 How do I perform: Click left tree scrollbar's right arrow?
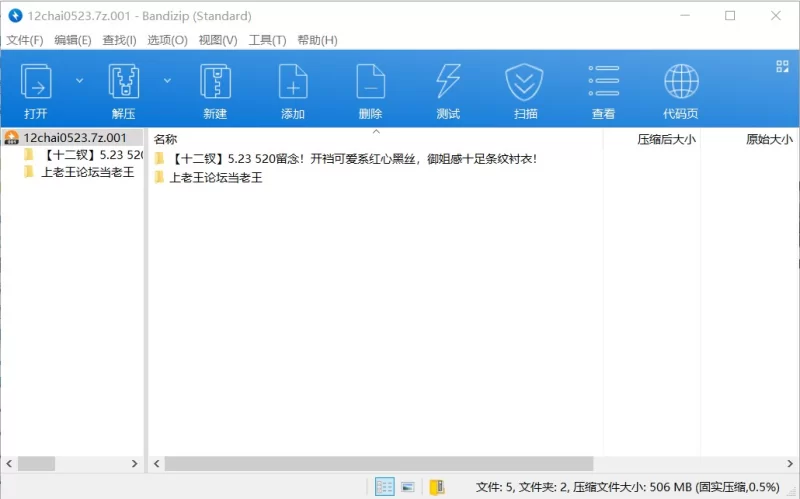pos(135,464)
